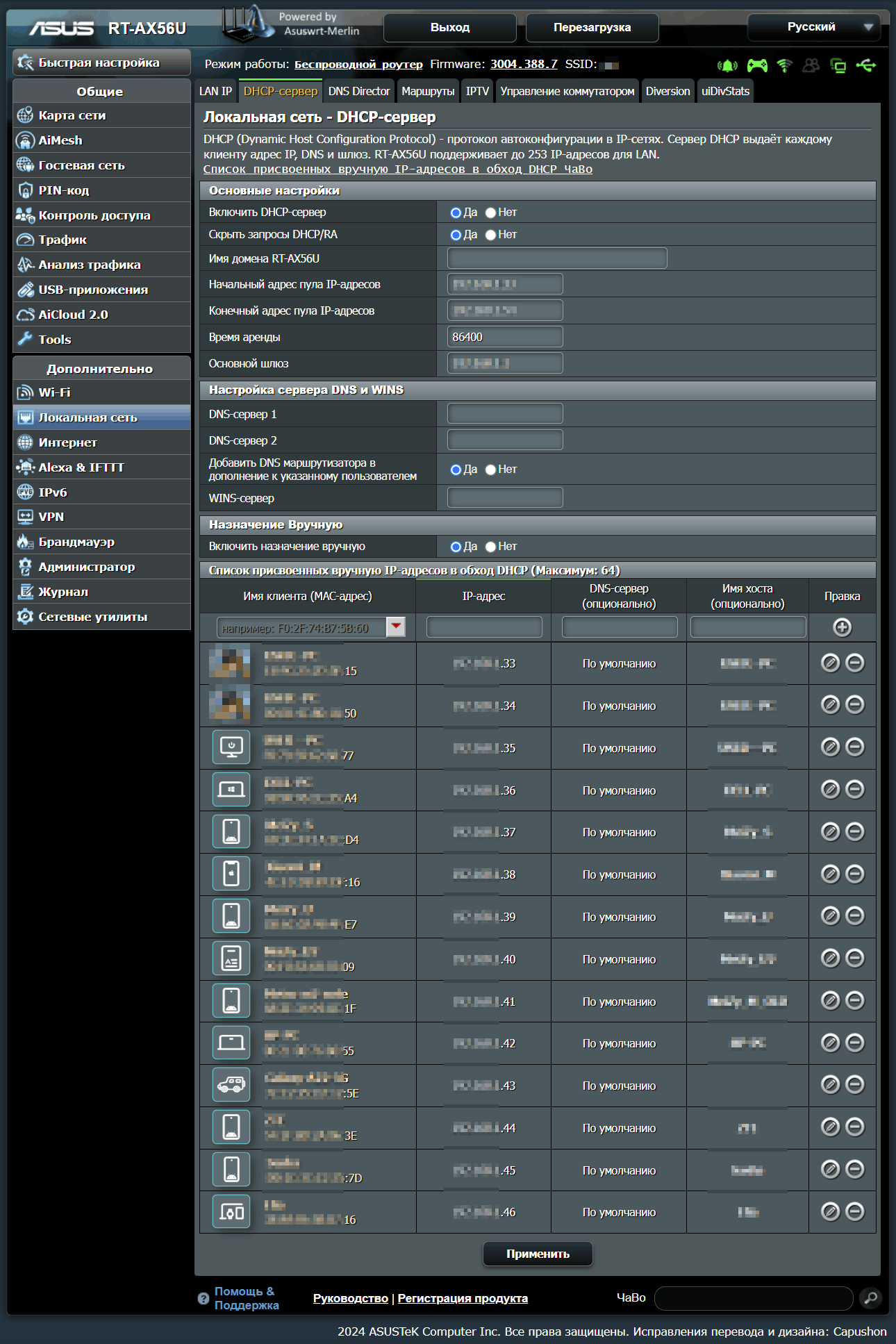
Task: Open the Русский language dropdown
Action: coord(813,27)
